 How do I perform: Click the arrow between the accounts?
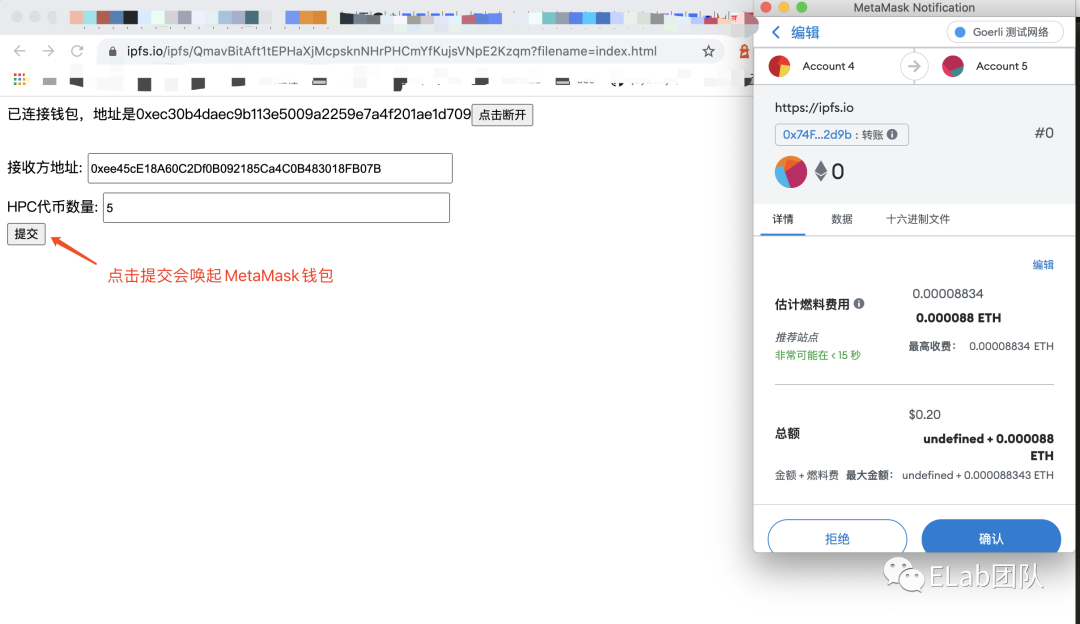point(914,66)
